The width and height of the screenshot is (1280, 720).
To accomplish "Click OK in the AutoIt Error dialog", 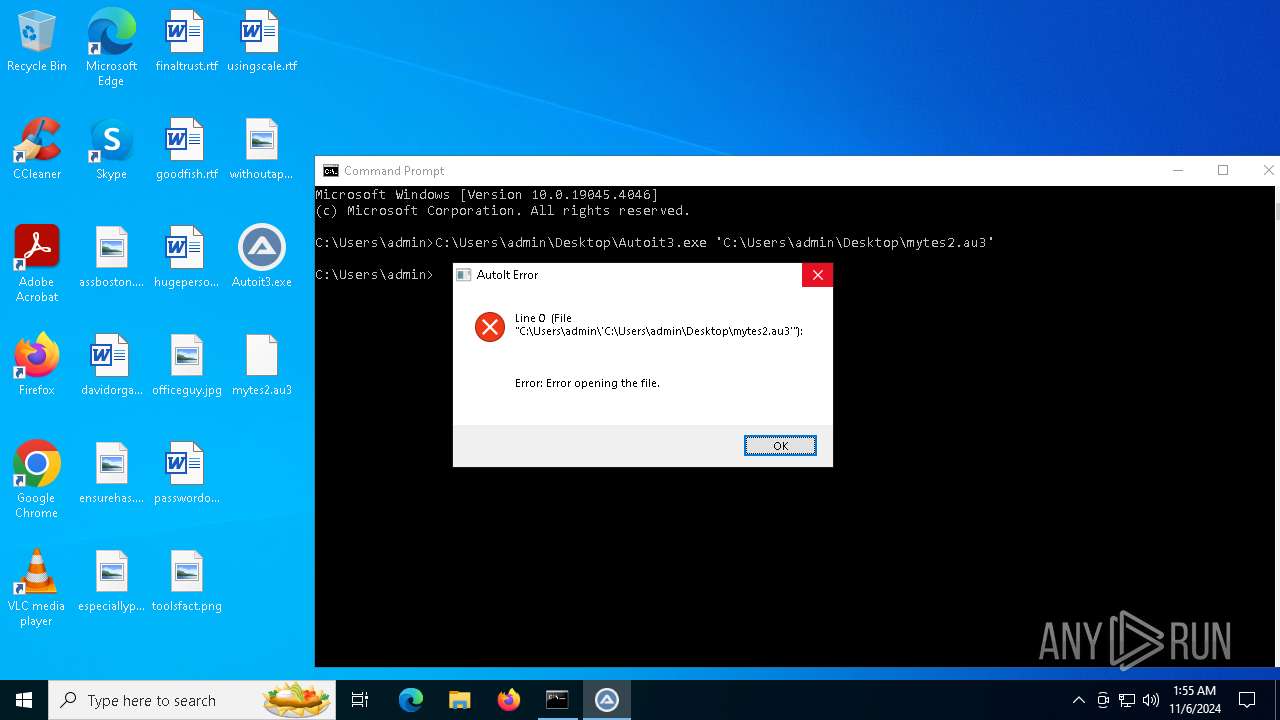I will point(780,446).
